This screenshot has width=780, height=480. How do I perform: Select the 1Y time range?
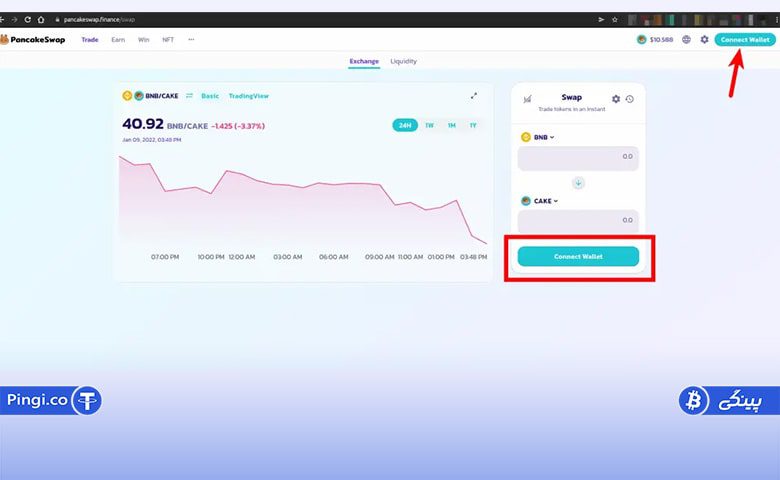[473, 125]
